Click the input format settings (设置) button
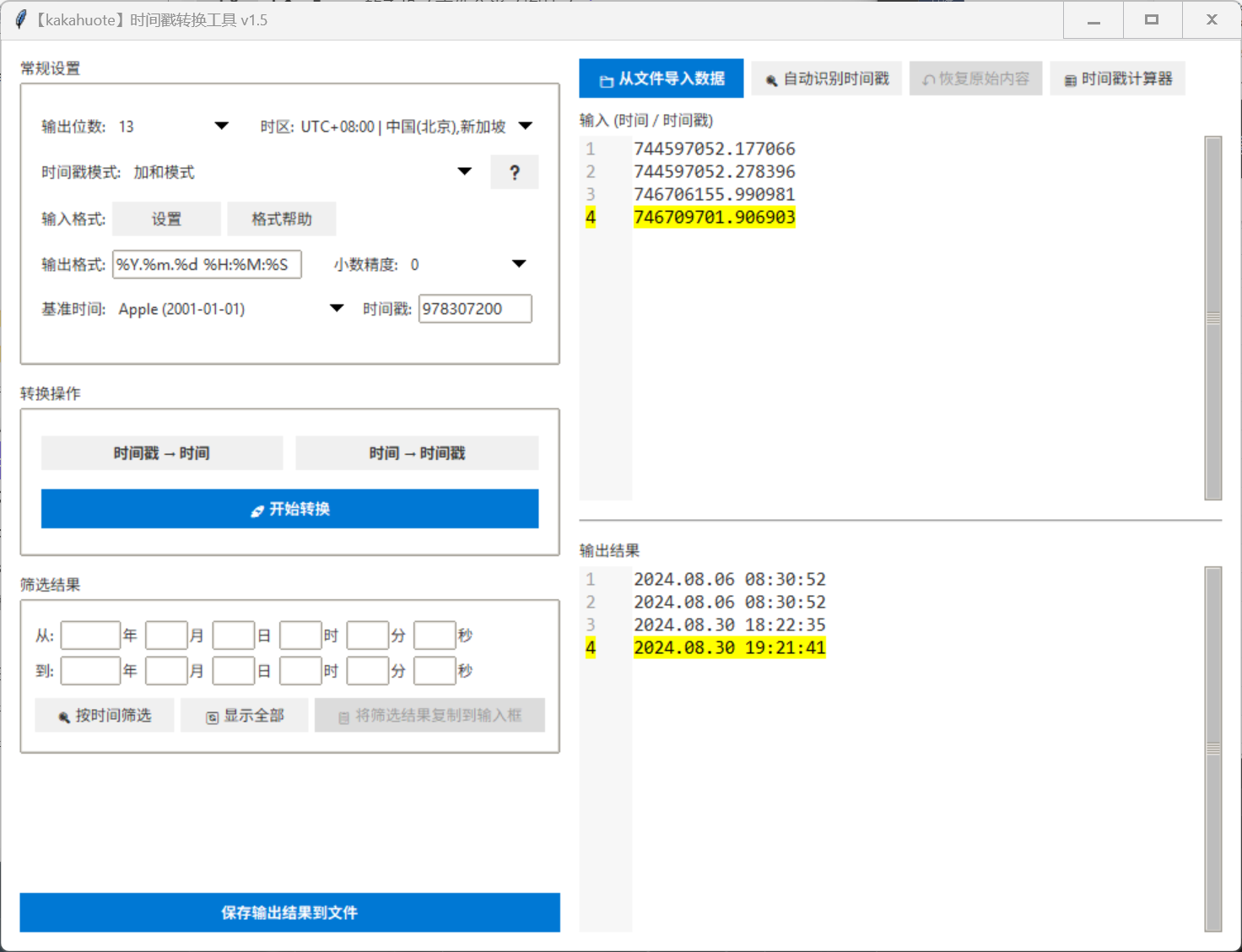The image size is (1242, 952). (x=166, y=219)
